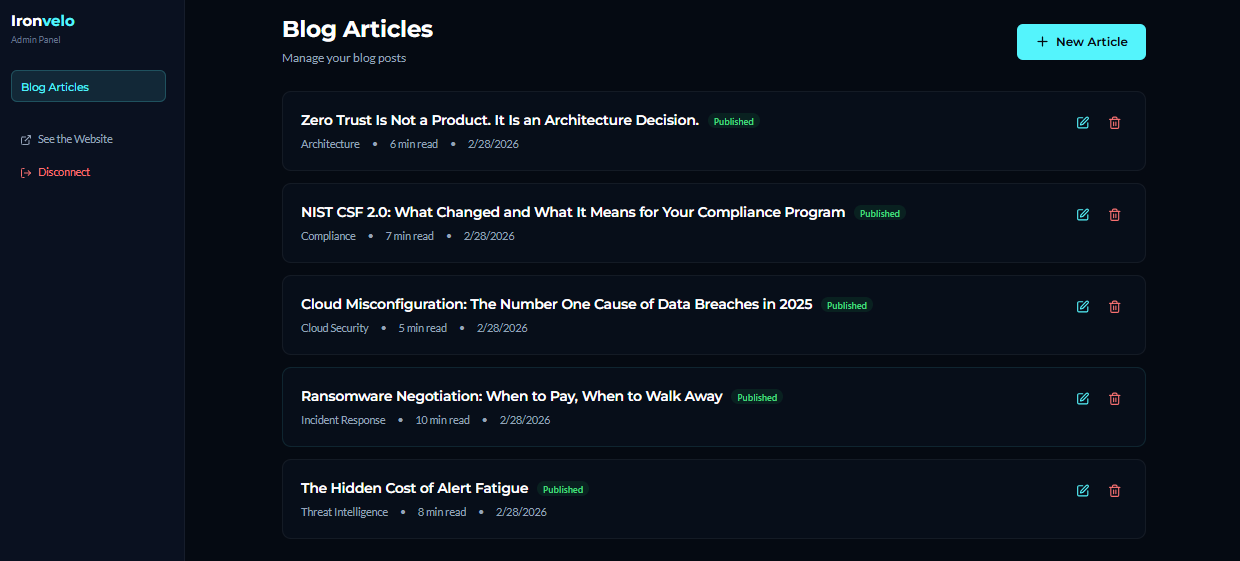Click the Incident Response category label

pyautogui.click(x=343, y=420)
